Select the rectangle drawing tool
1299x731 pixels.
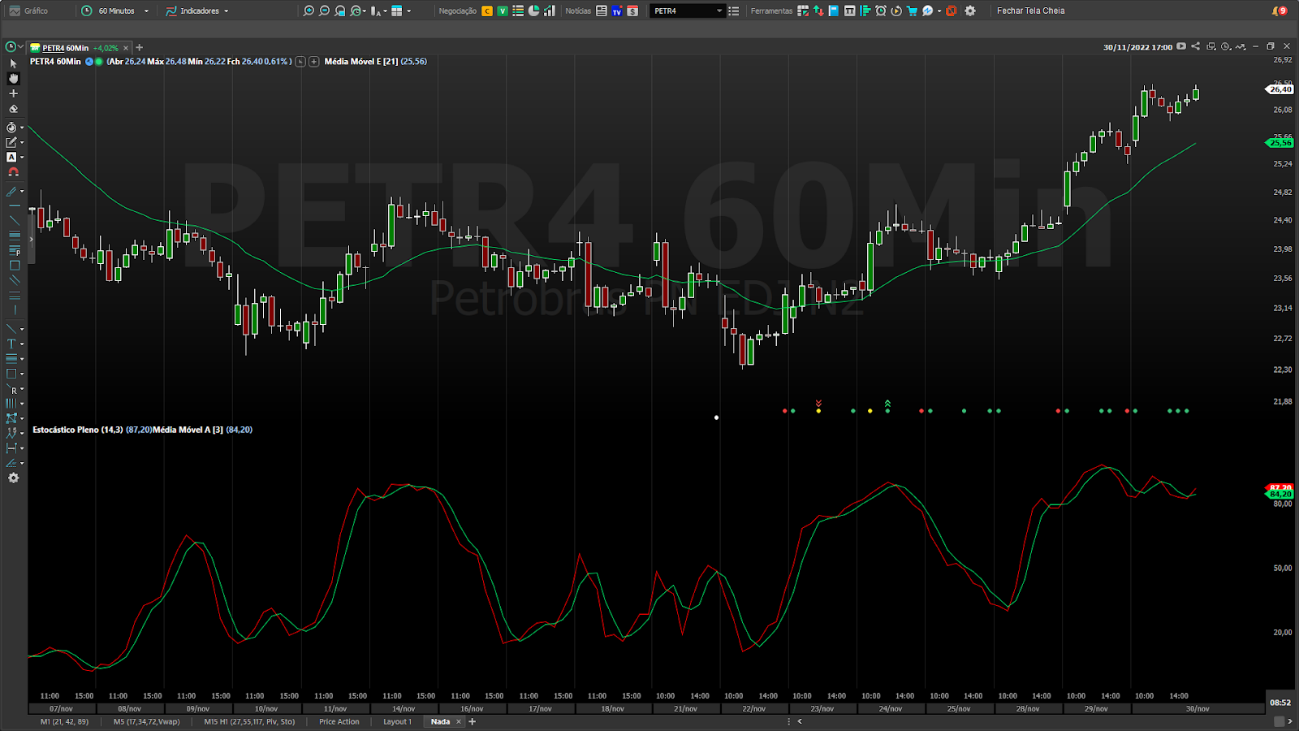(12, 374)
